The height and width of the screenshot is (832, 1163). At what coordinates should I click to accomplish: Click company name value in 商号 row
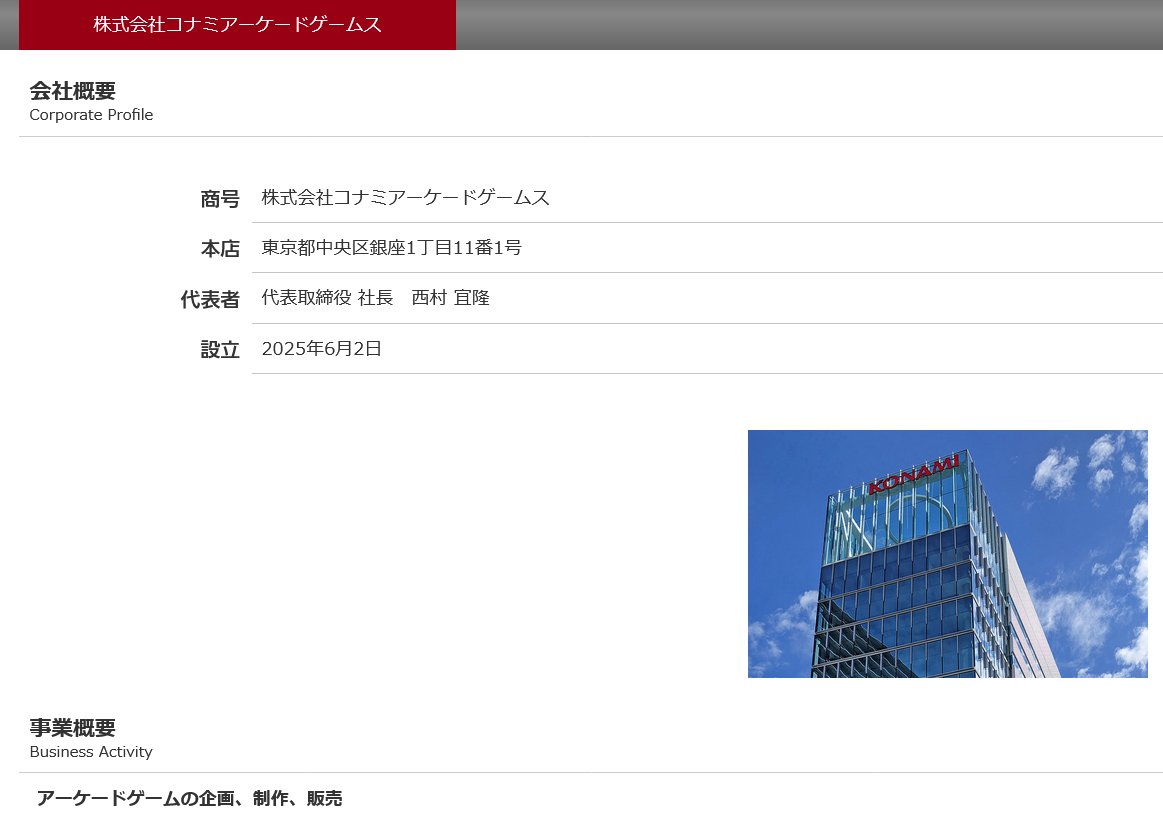tap(406, 197)
